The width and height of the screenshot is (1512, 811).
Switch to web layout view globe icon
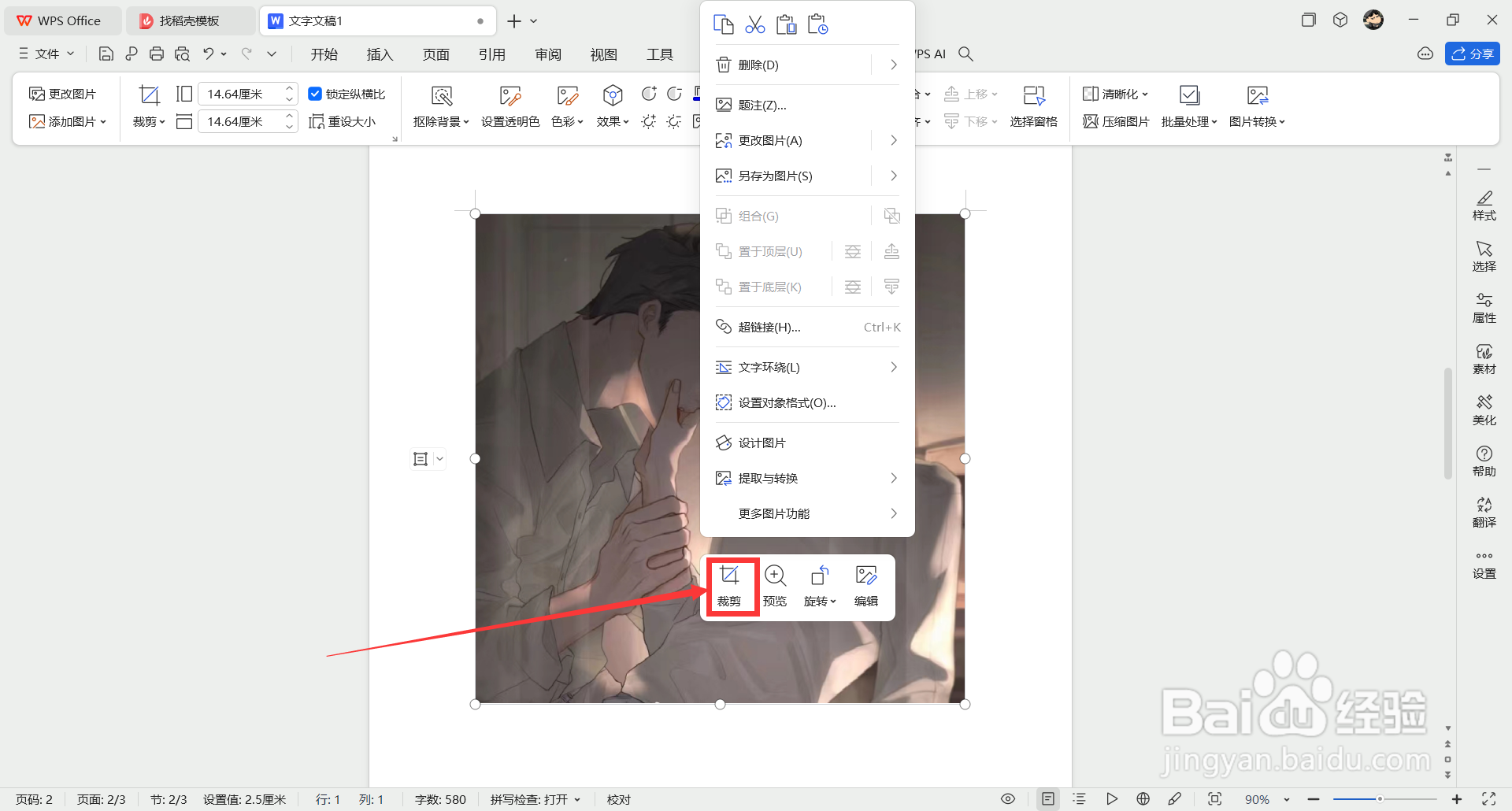coord(1143,799)
